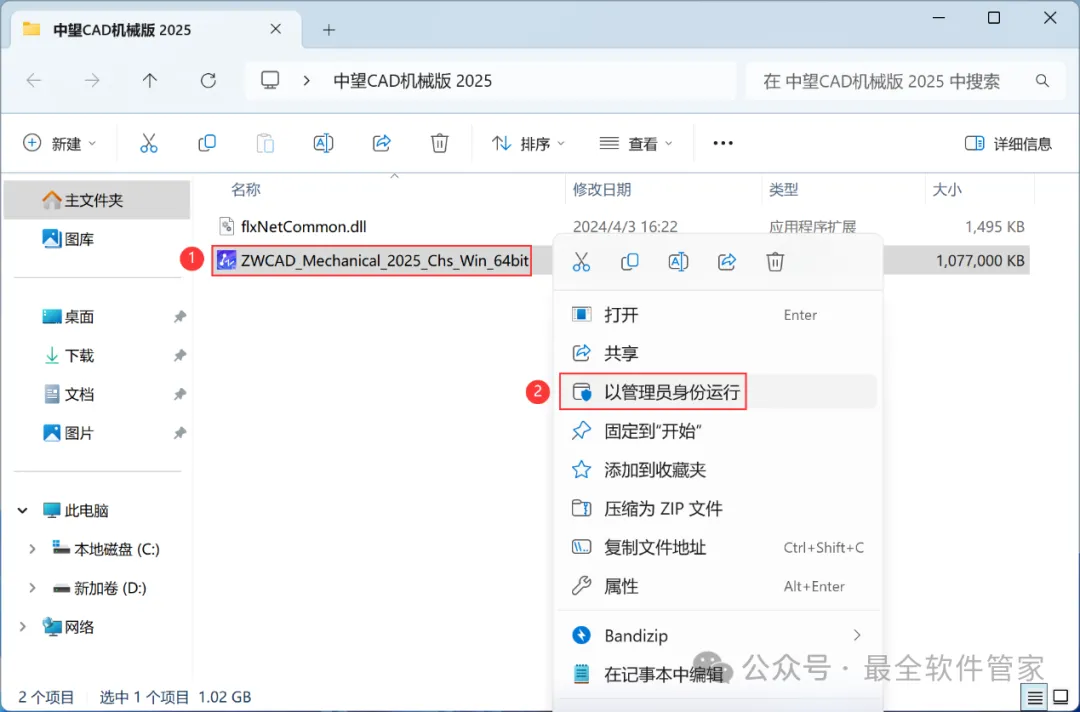Choose 打开 in the context menu

coord(718,315)
